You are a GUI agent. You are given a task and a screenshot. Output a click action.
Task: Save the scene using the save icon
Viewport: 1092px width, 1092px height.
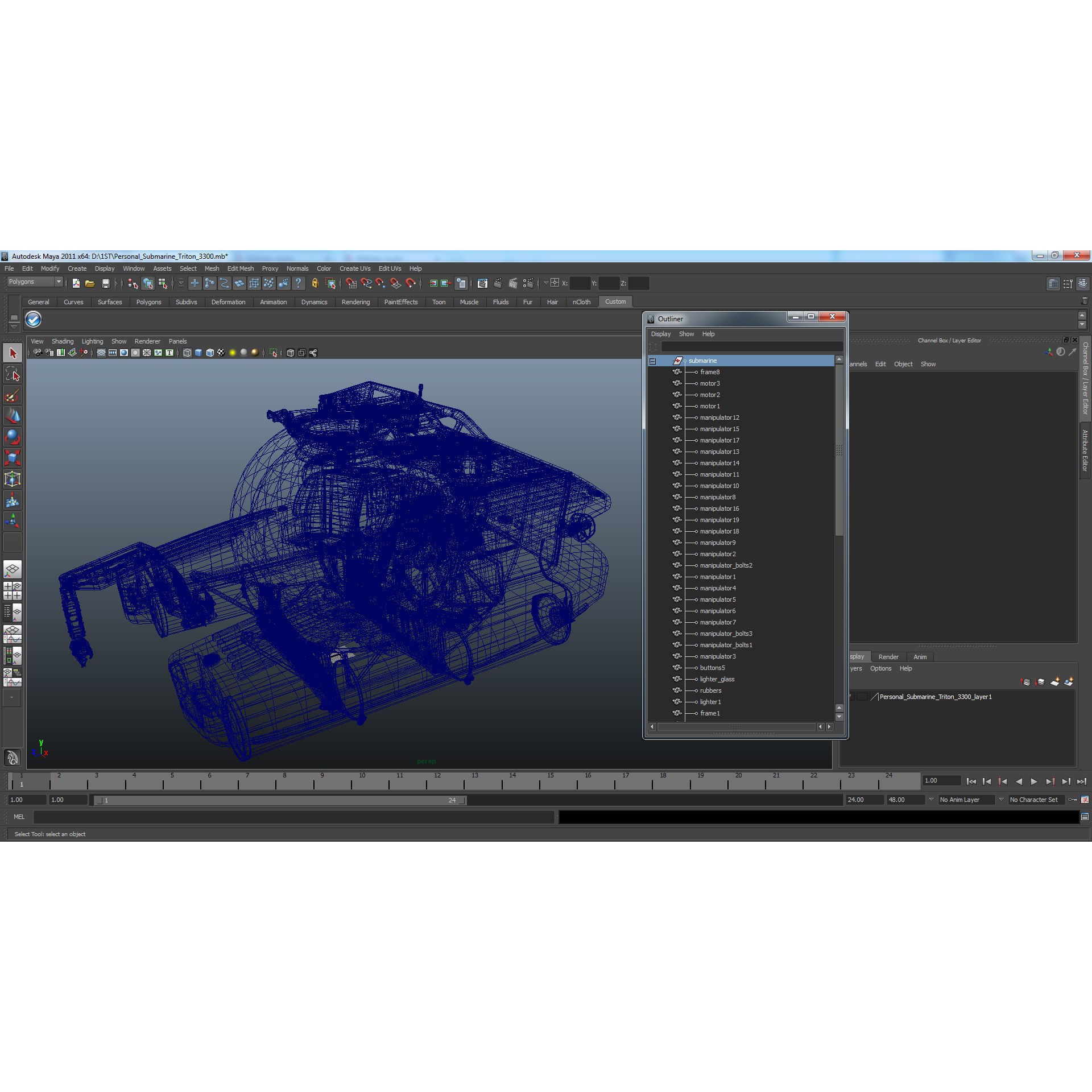[106, 284]
